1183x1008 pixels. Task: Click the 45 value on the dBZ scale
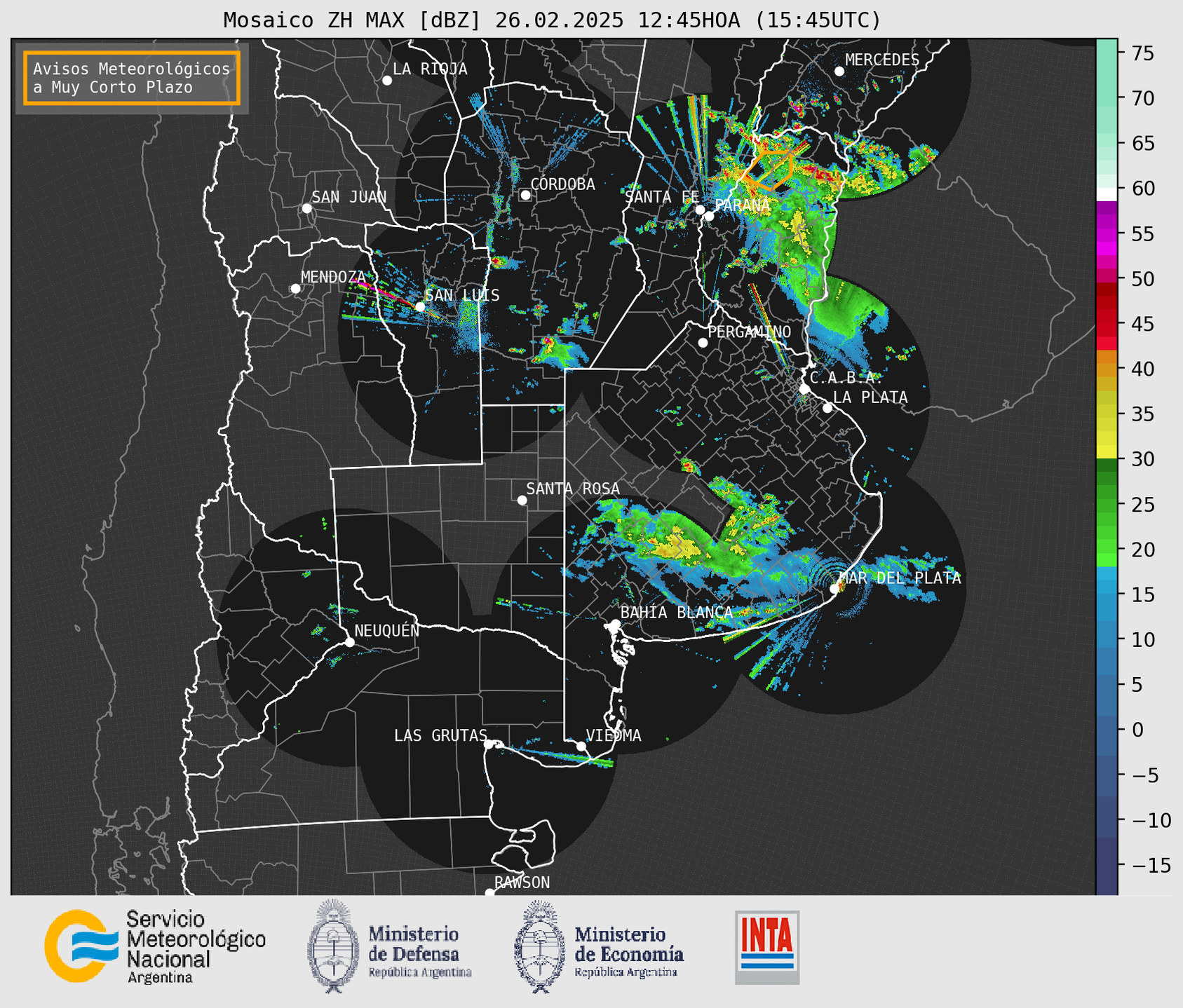click(1142, 325)
